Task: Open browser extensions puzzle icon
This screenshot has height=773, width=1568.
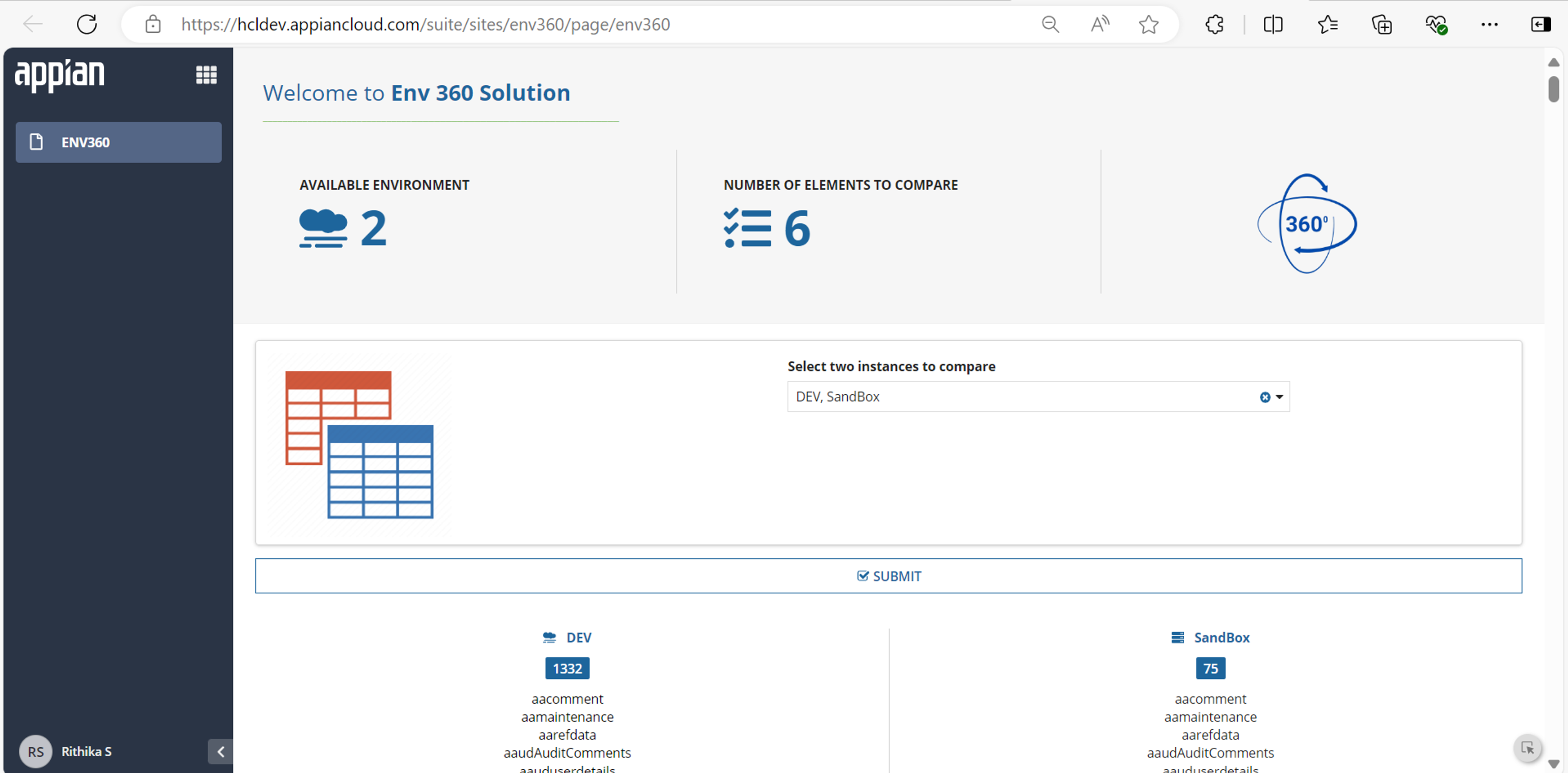Action: (1214, 24)
